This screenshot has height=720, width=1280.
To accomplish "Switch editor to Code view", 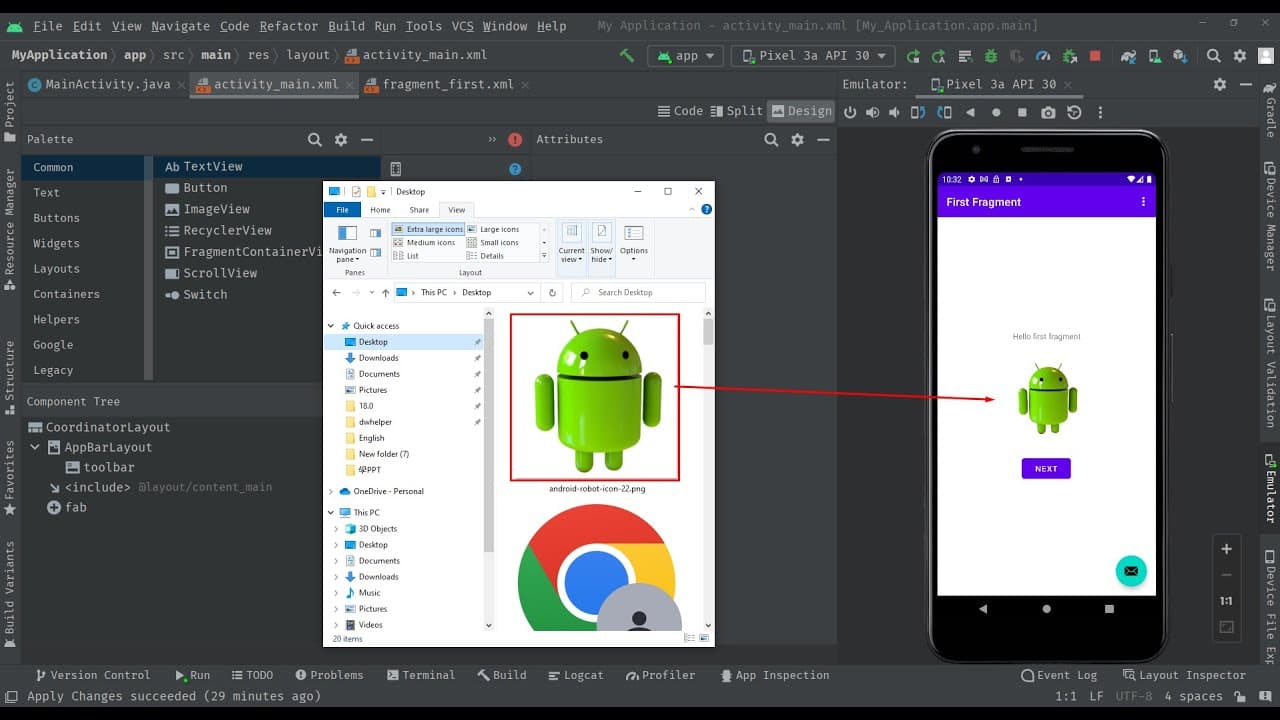I will click(x=680, y=111).
